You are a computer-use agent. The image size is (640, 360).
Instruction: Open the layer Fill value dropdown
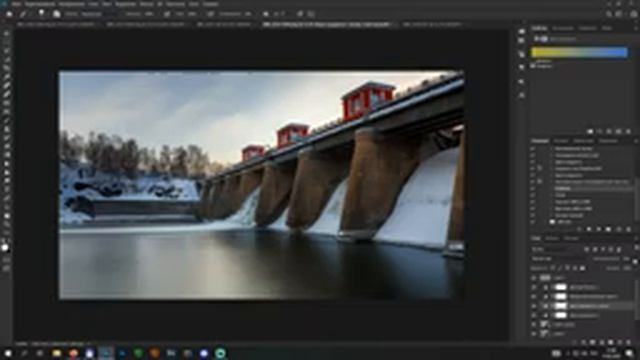(x=627, y=268)
